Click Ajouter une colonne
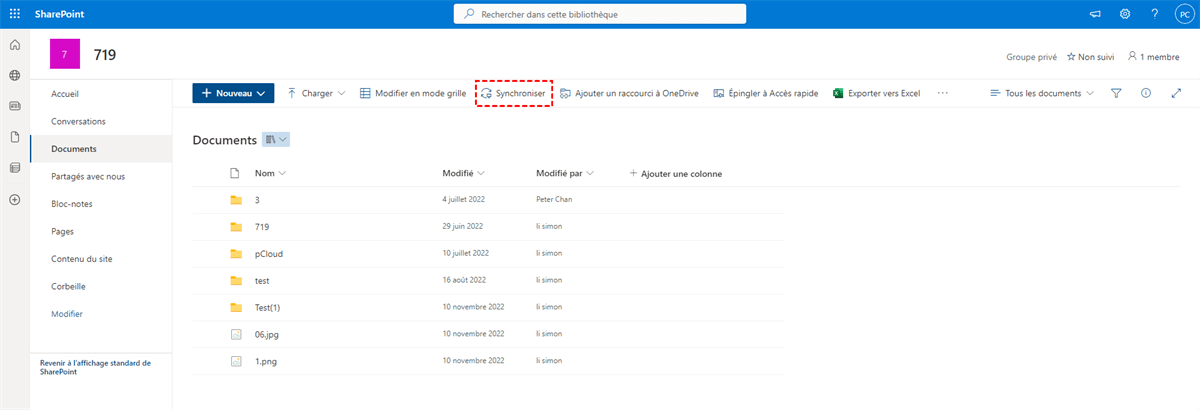Screen dimensions: 1200x410 pyautogui.click(x=675, y=173)
